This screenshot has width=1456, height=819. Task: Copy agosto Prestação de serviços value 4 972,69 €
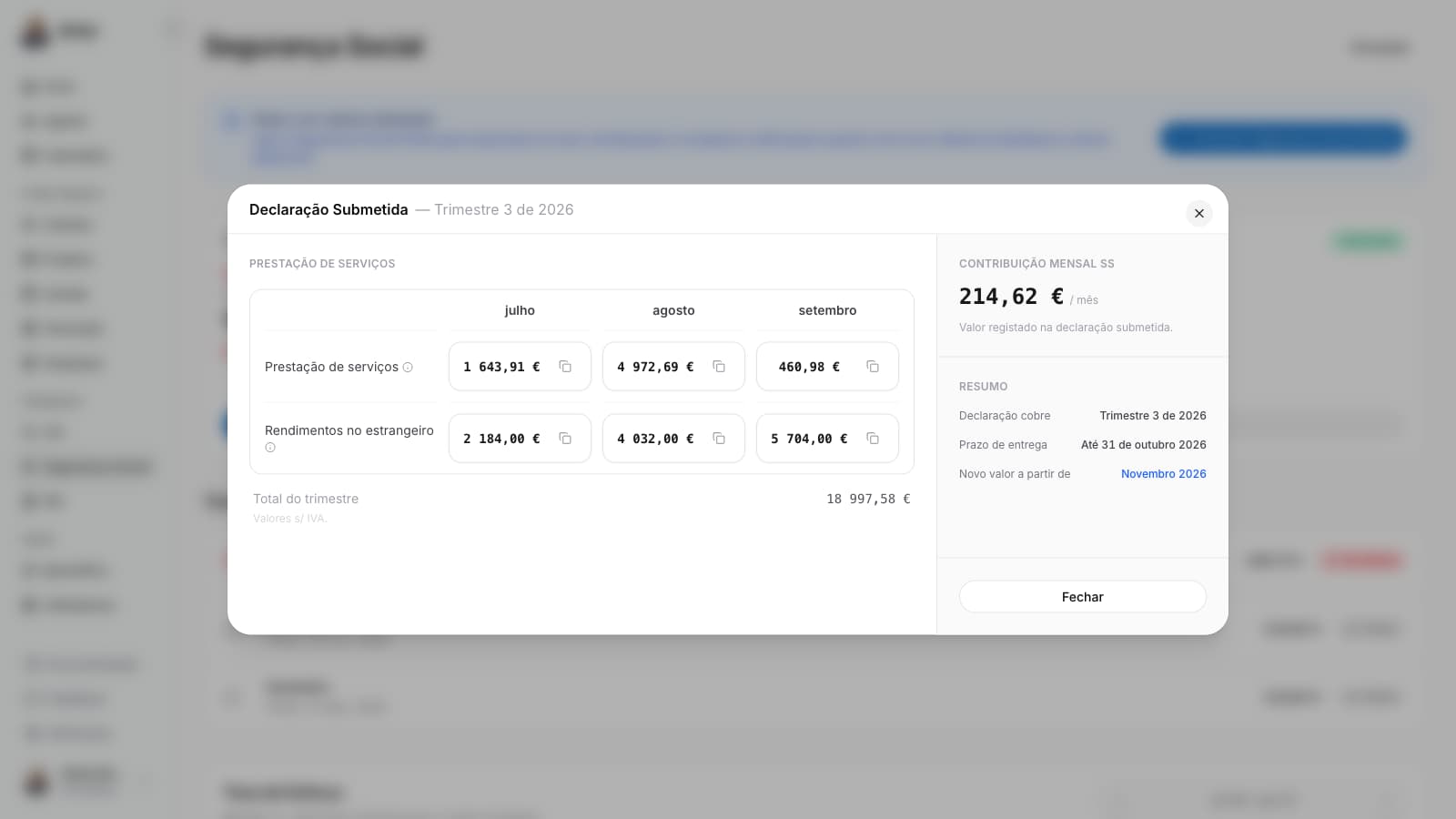(x=719, y=367)
